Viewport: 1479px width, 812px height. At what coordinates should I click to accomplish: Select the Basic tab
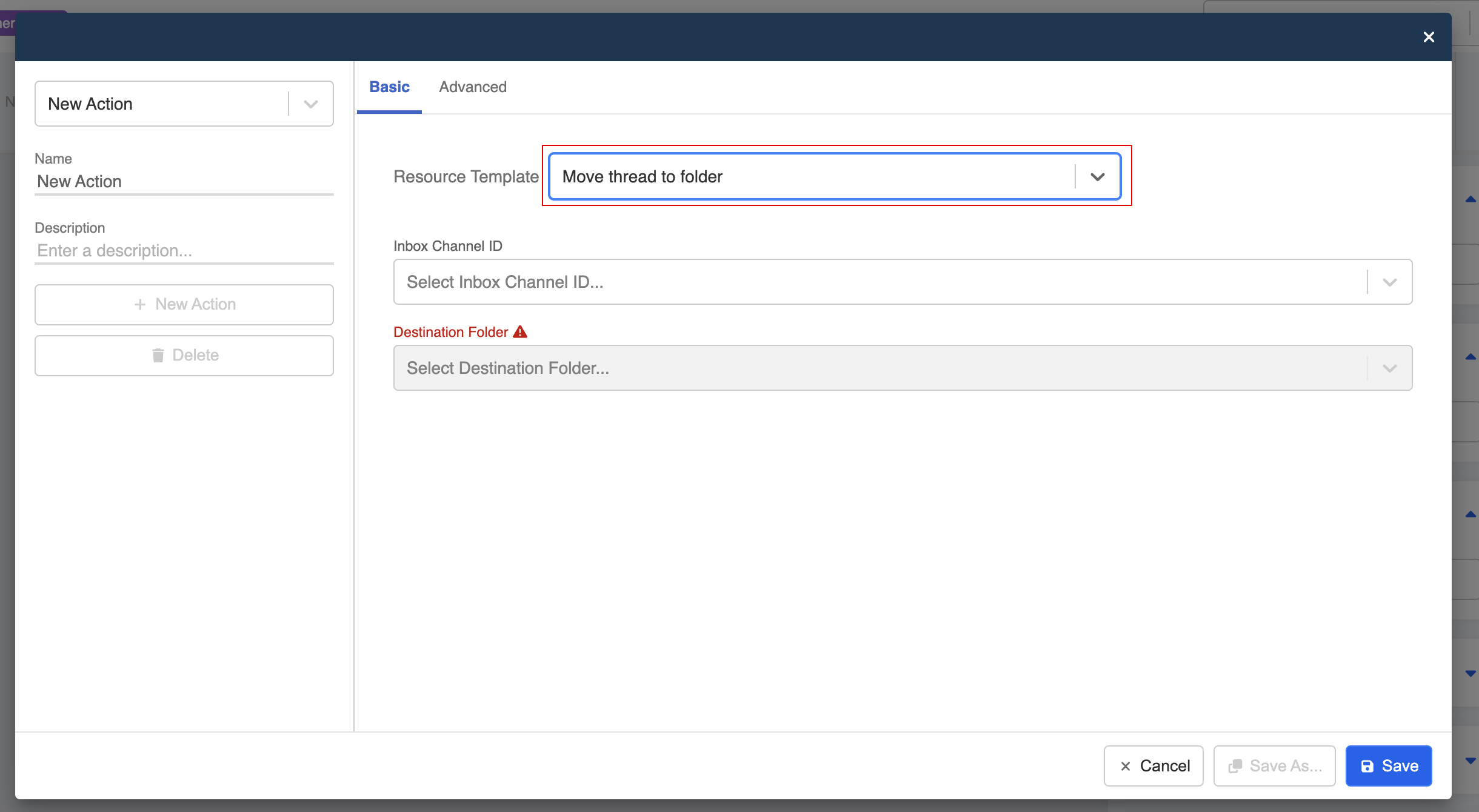[389, 87]
